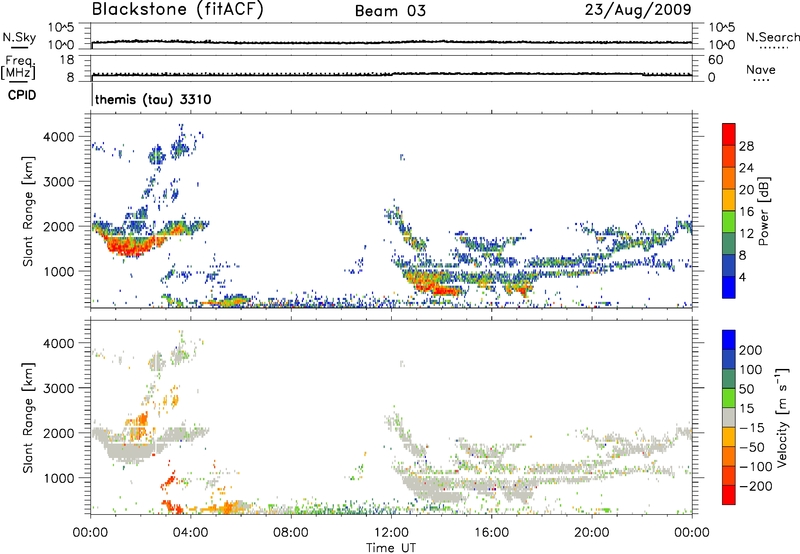Click the '3000' tick in the power panel
Screen dimensions: 800x554
click(59, 182)
